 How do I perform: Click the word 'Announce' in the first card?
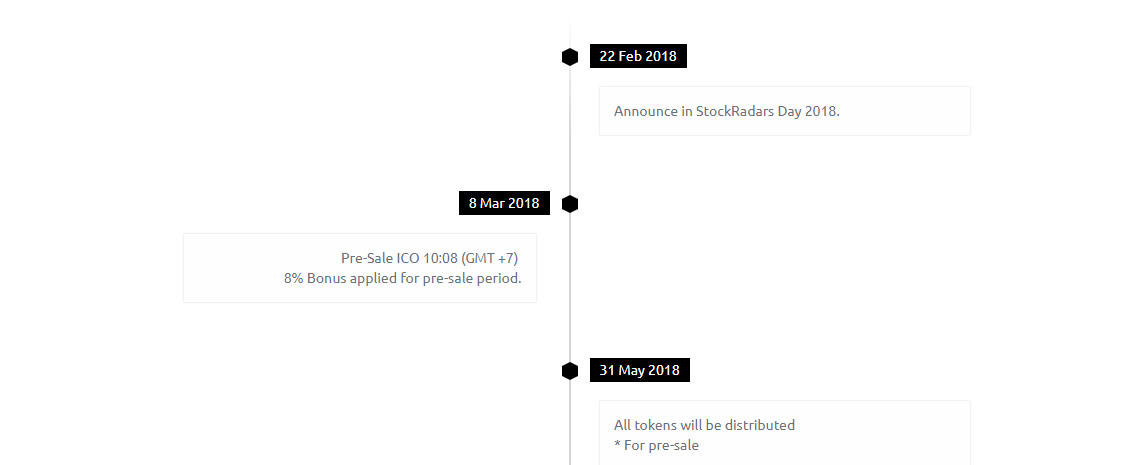pyautogui.click(x=646, y=111)
